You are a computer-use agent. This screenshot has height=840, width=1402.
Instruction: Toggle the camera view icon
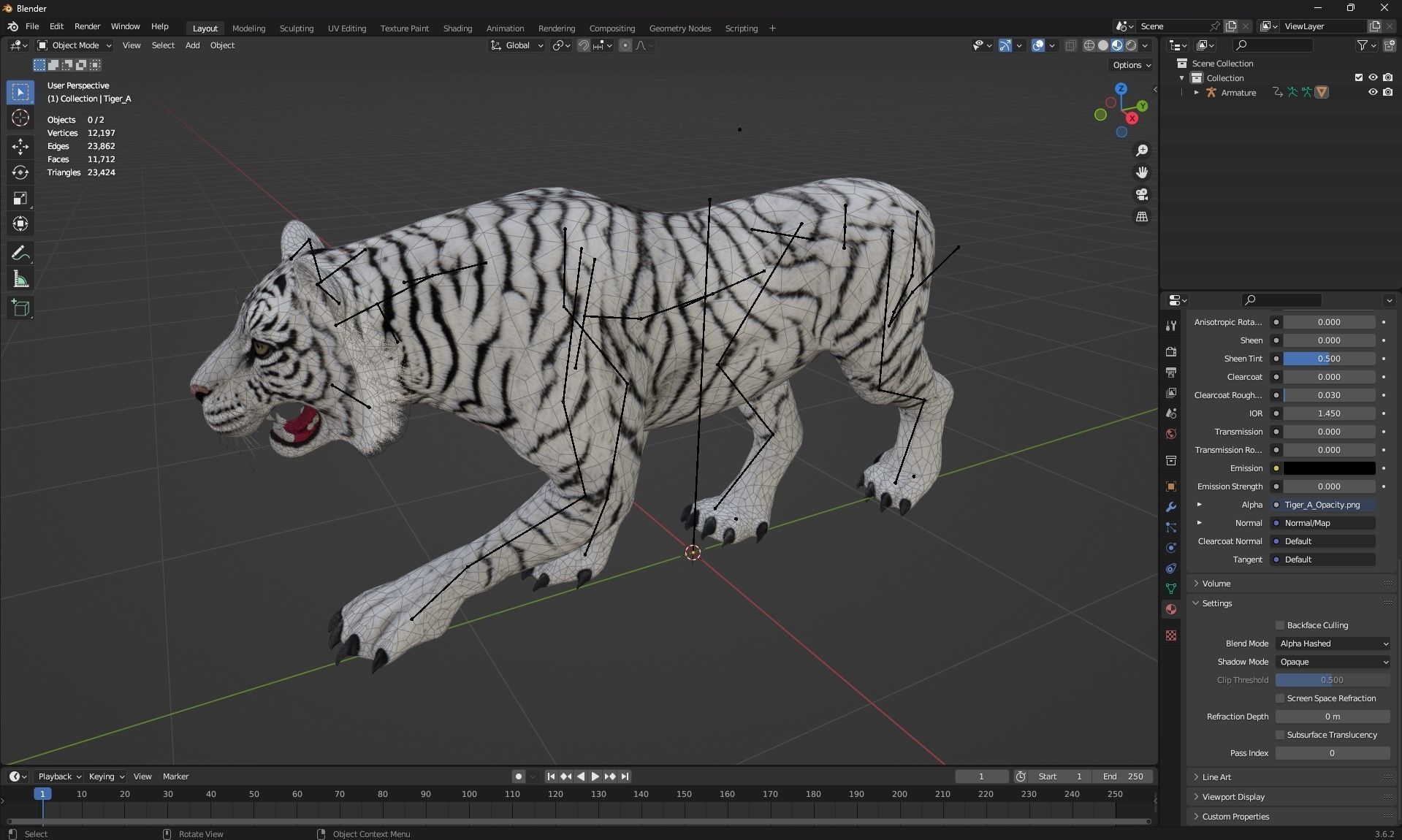[1142, 194]
